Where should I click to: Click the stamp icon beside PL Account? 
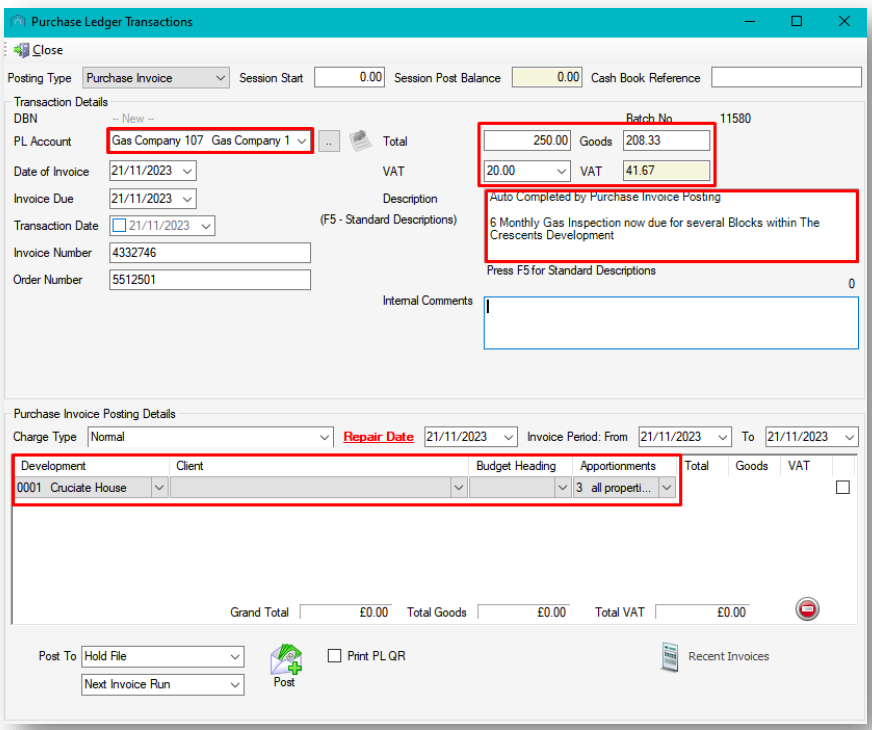360,141
